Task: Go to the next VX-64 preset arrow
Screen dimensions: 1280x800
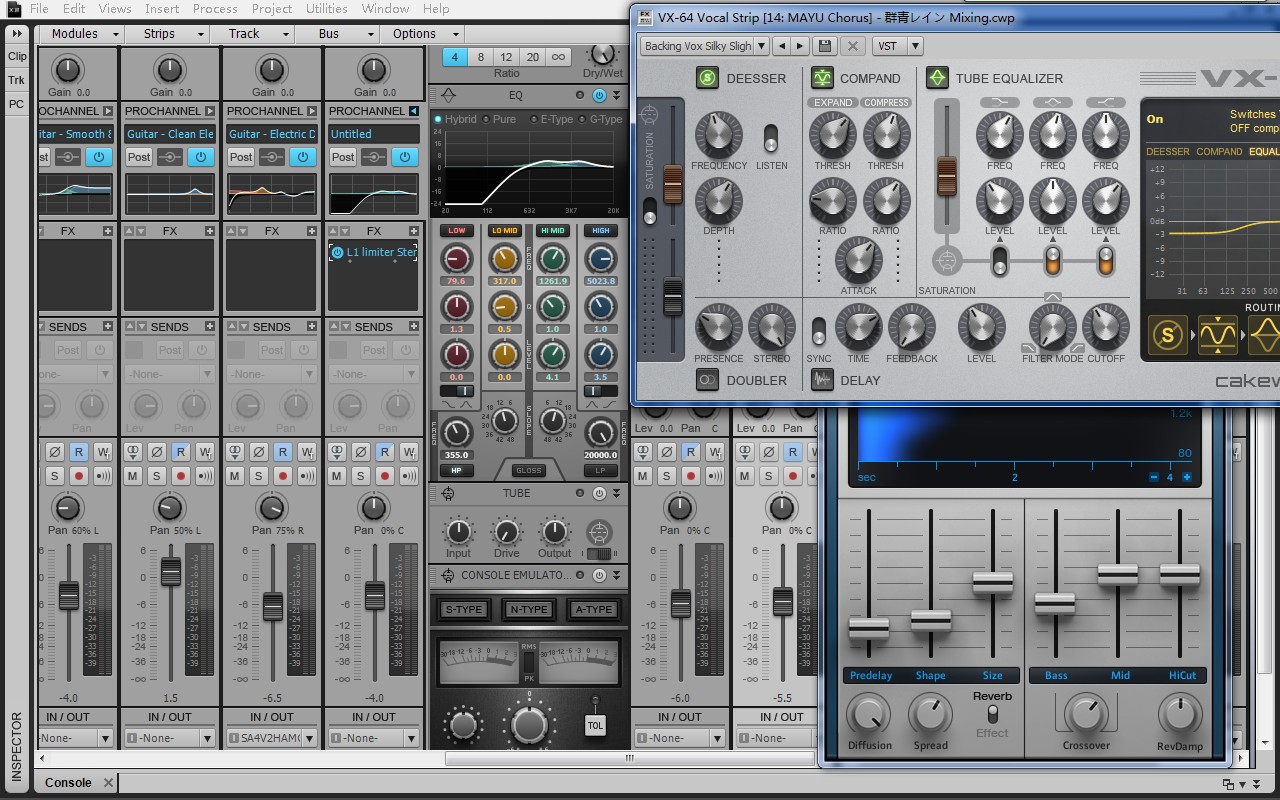Action: coord(800,46)
